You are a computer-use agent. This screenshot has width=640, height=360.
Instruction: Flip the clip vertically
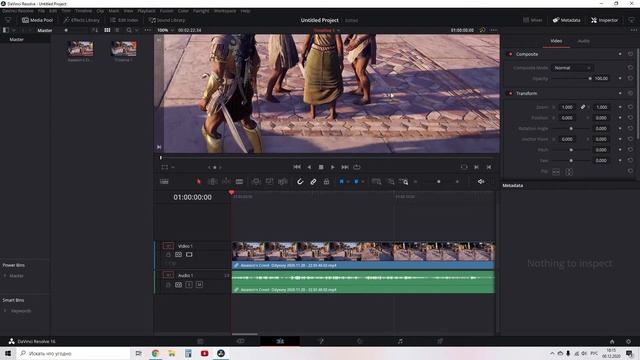(x=569, y=172)
